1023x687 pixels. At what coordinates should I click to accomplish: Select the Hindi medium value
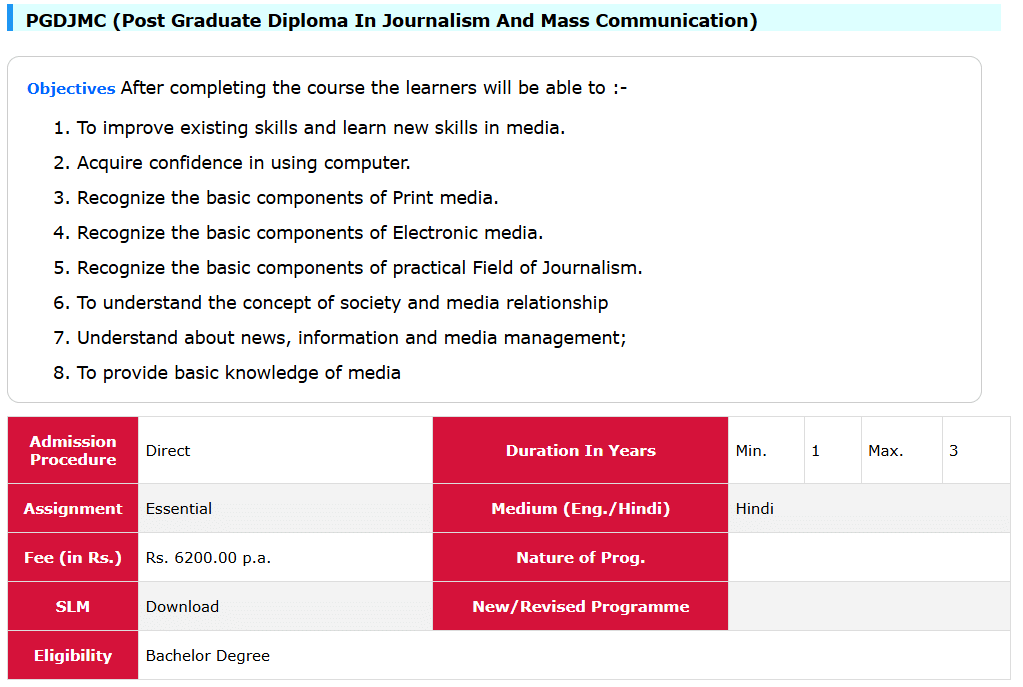[x=755, y=508]
